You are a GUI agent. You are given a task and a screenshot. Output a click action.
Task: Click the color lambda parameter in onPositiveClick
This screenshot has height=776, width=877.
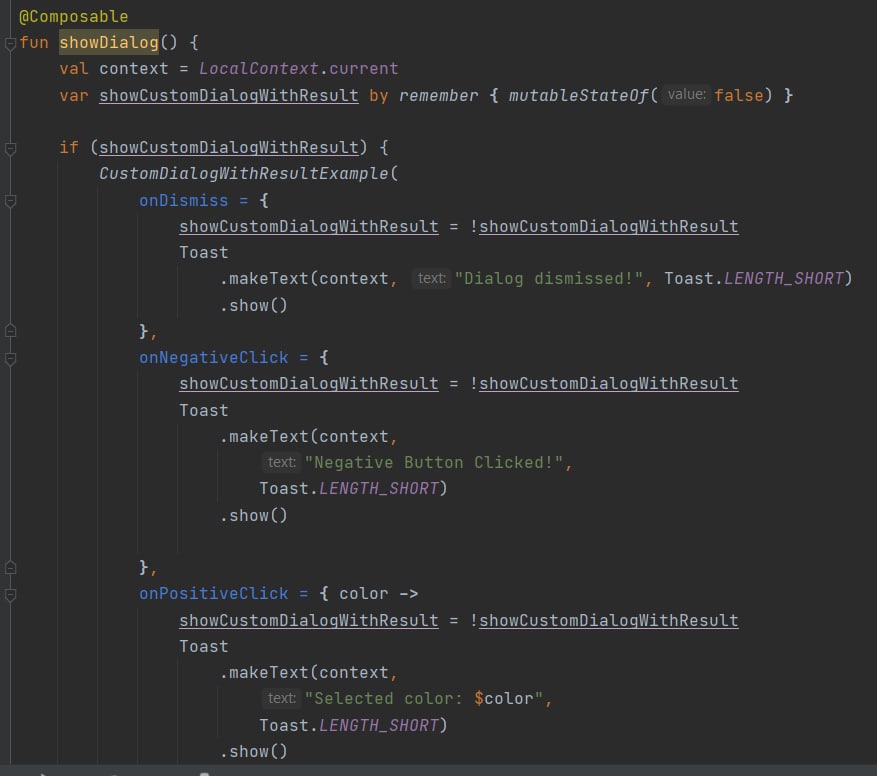364,594
